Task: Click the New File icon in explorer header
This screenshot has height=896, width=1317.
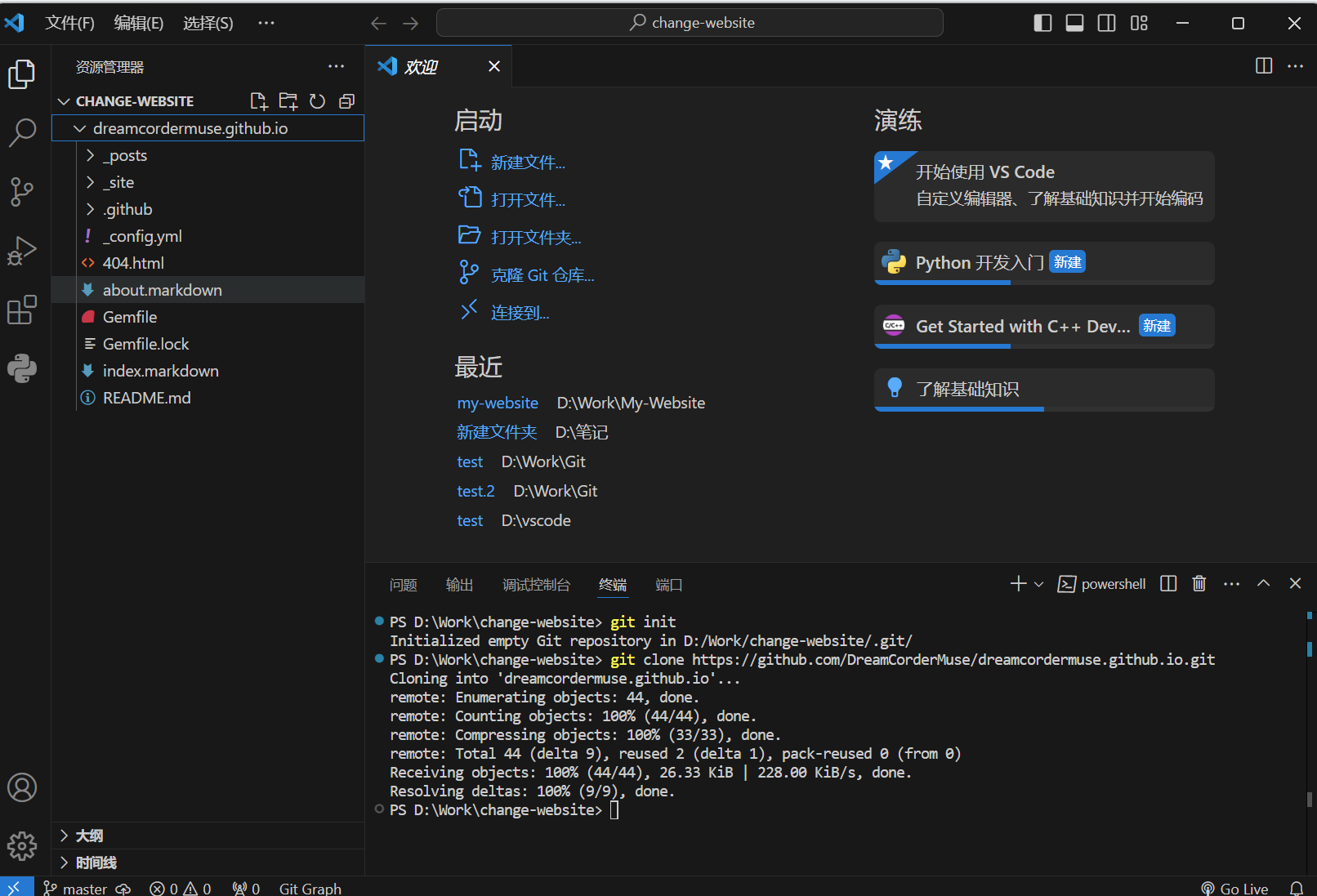Action: pos(258,101)
